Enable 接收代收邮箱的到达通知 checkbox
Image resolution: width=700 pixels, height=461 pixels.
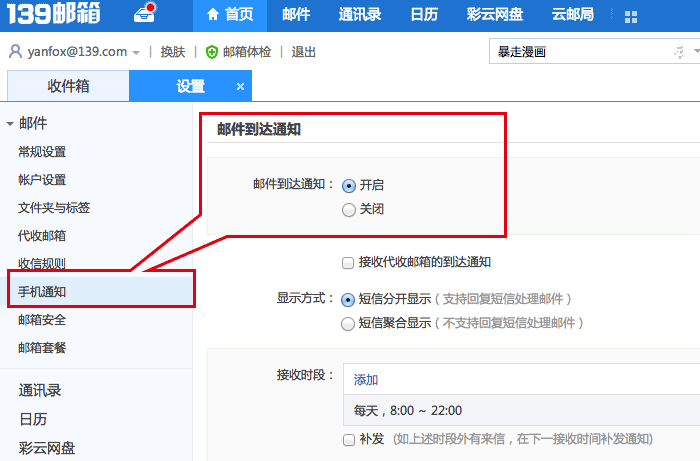pos(348,262)
